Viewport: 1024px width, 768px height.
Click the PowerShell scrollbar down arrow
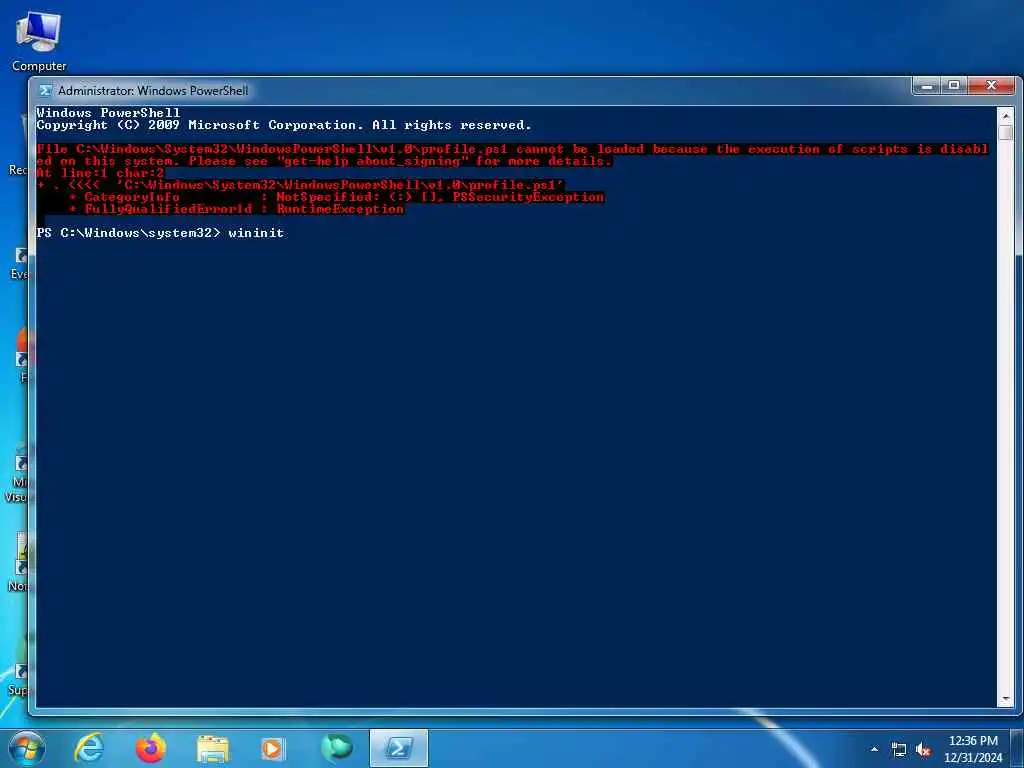1006,699
